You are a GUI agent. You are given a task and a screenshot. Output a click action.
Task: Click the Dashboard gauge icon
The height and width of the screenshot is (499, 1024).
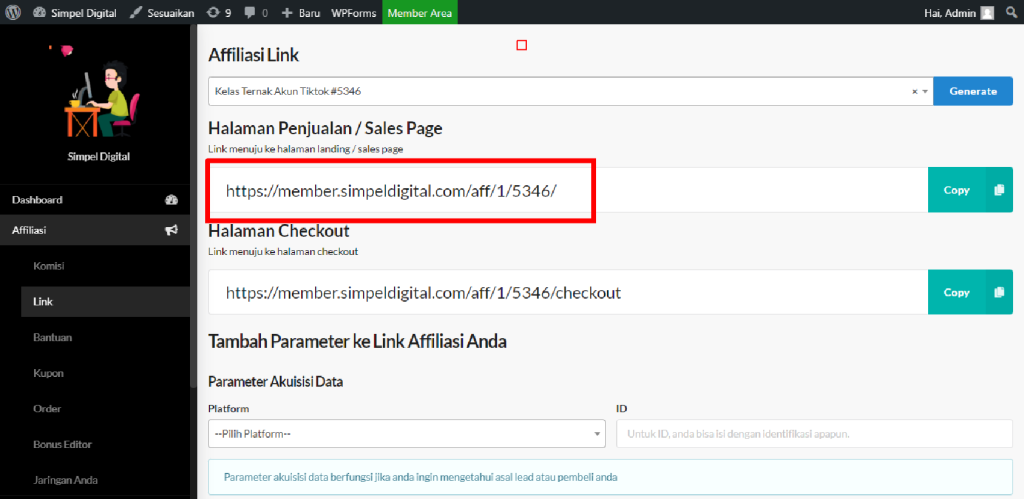pos(171,200)
